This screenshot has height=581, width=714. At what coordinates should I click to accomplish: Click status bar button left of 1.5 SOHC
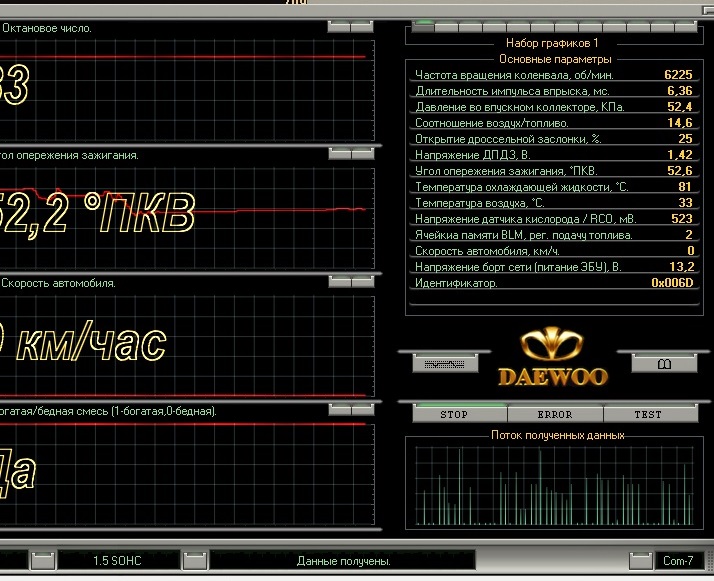(43, 561)
